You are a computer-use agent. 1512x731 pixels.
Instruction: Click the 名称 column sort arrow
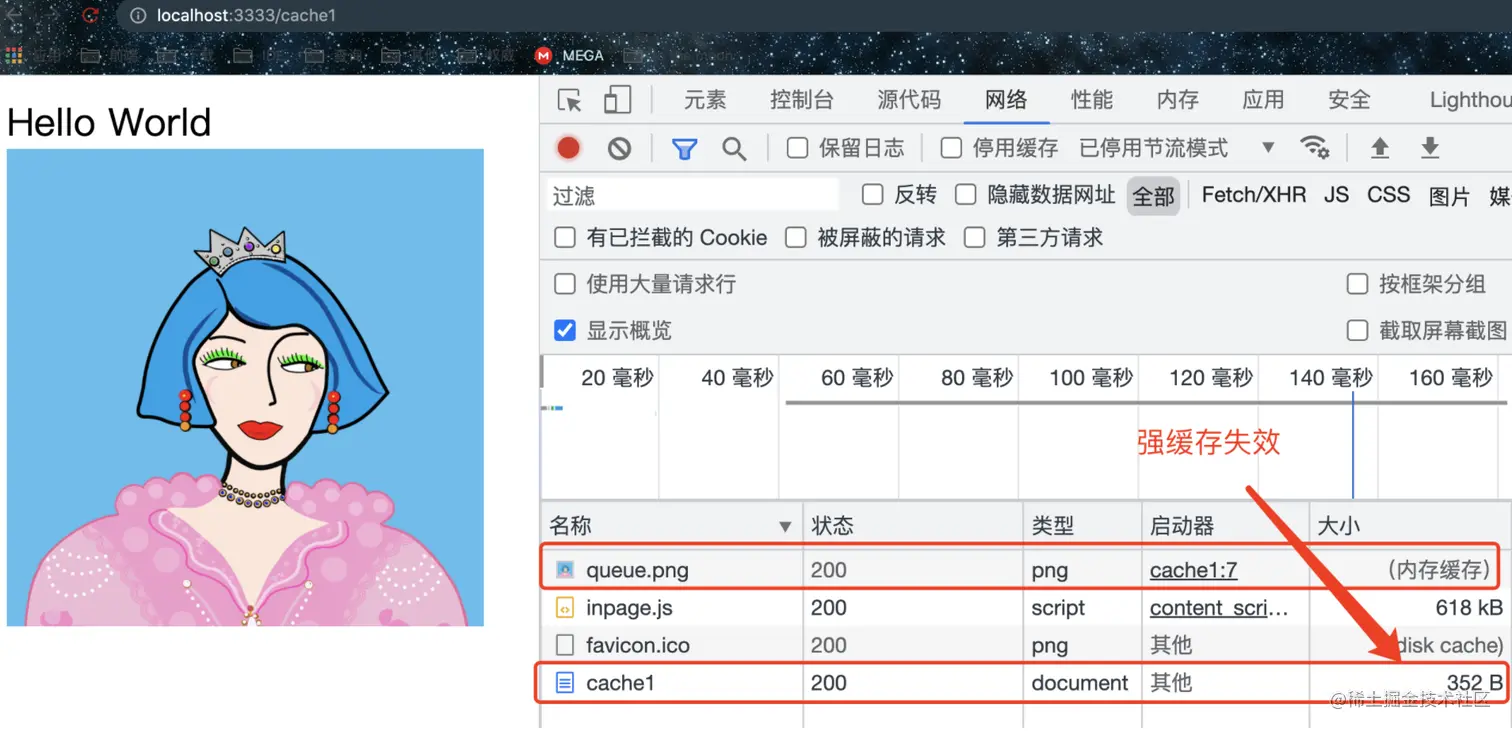(x=785, y=527)
